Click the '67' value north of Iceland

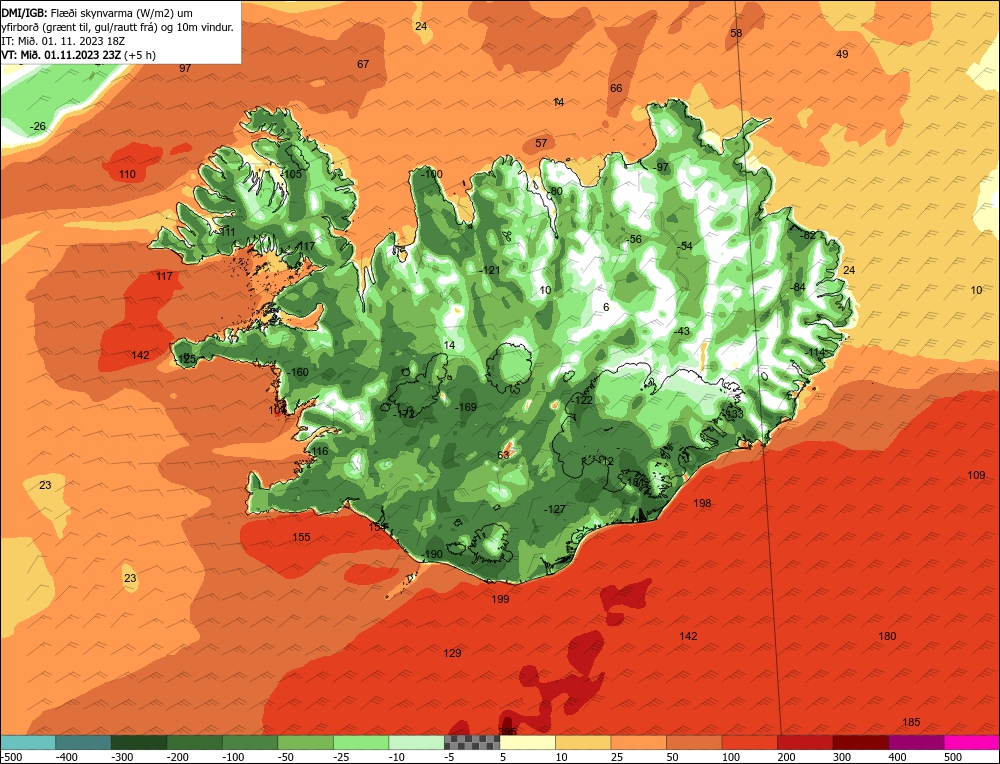[363, 64]
